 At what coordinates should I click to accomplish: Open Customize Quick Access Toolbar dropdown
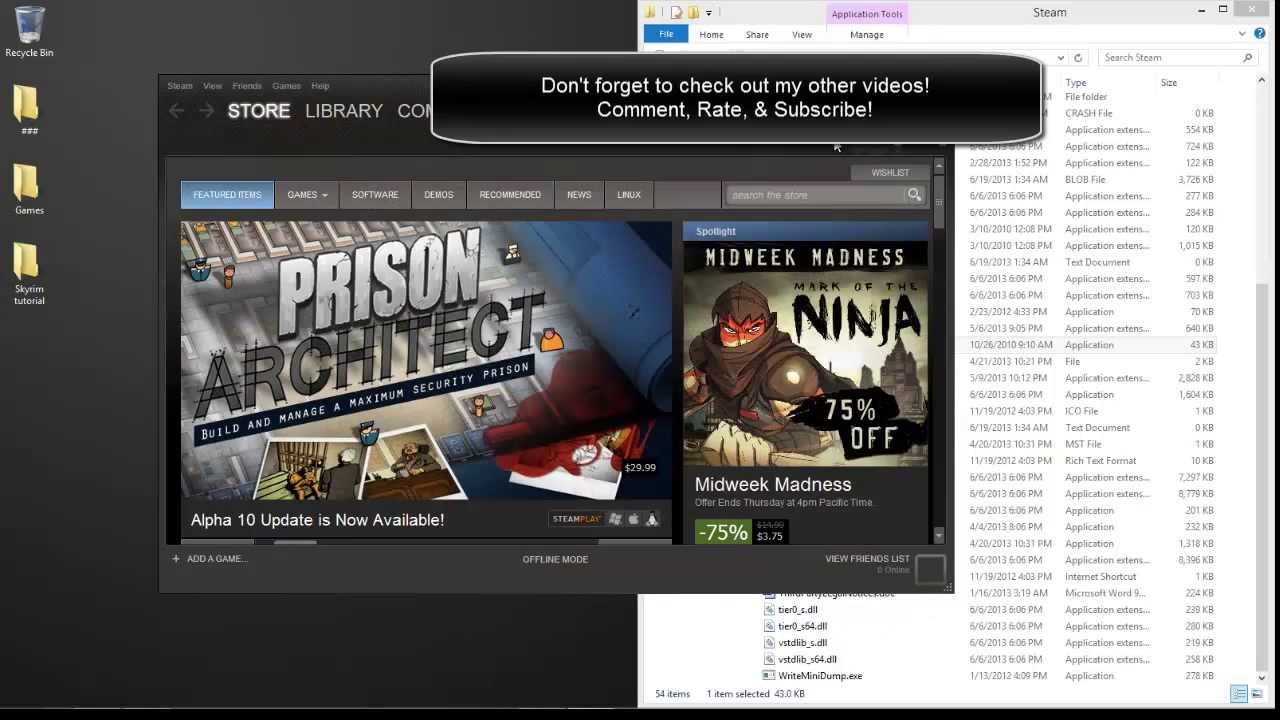[x=709, y=13]
